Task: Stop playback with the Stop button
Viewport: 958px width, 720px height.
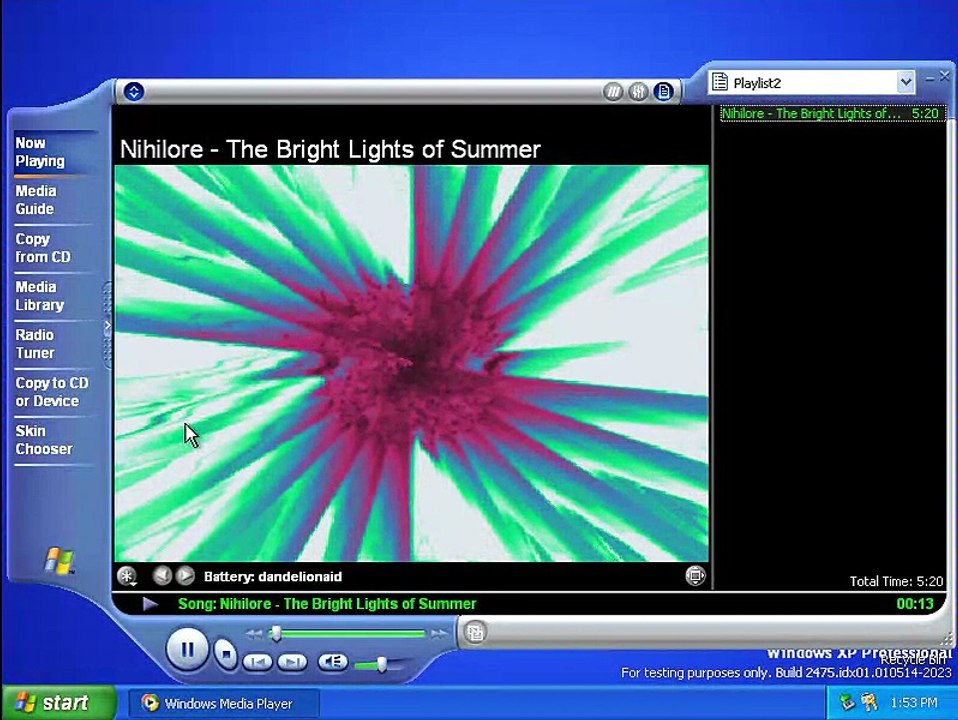Action: [225, 655]
